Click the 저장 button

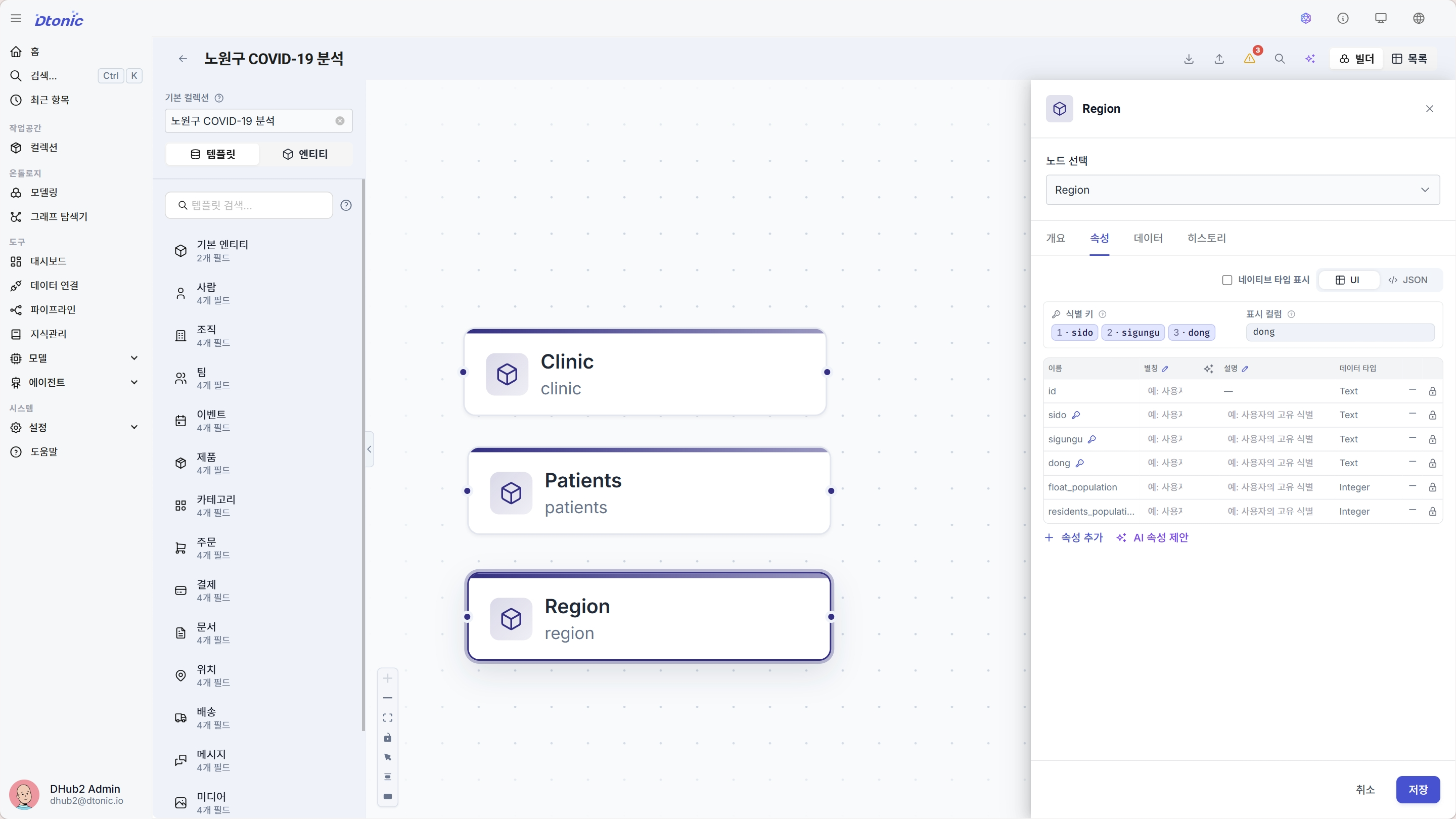click(1418, 790)
